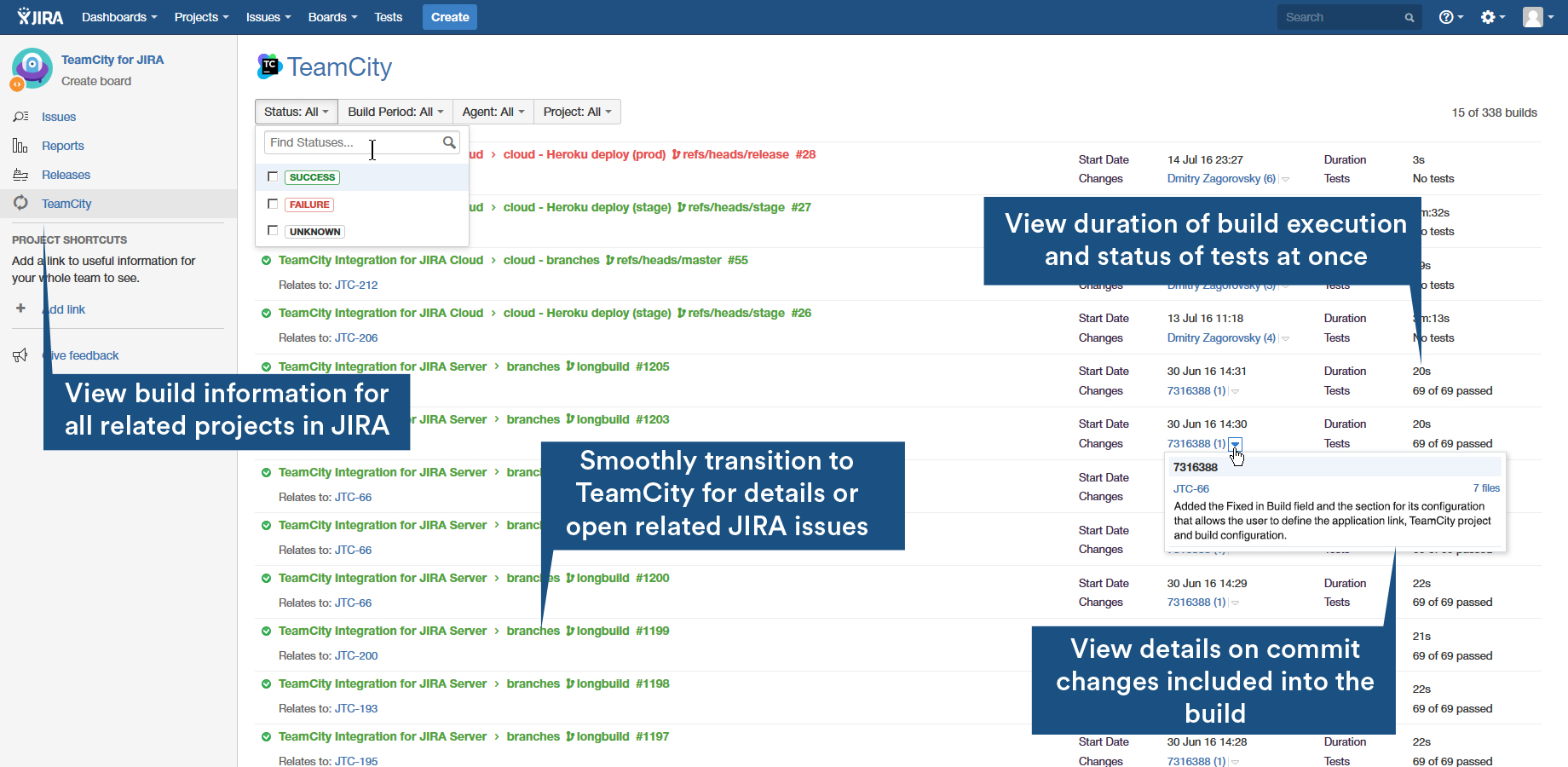Screen dimensions: 1568x767
Task: Click the 7 files link in popup
Action: [x=1486, y=488]
